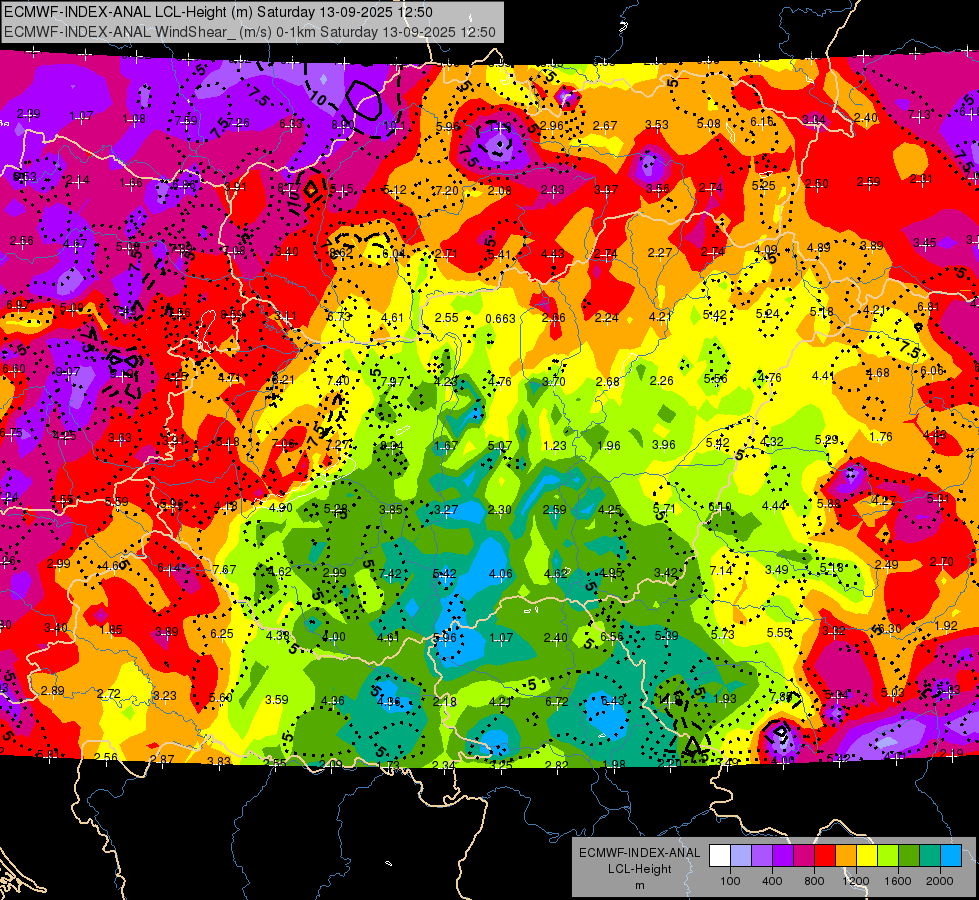The width and height of the screenshot is (979, 900).
Task: Click the wind shear value 6.56
Action: 612,636
